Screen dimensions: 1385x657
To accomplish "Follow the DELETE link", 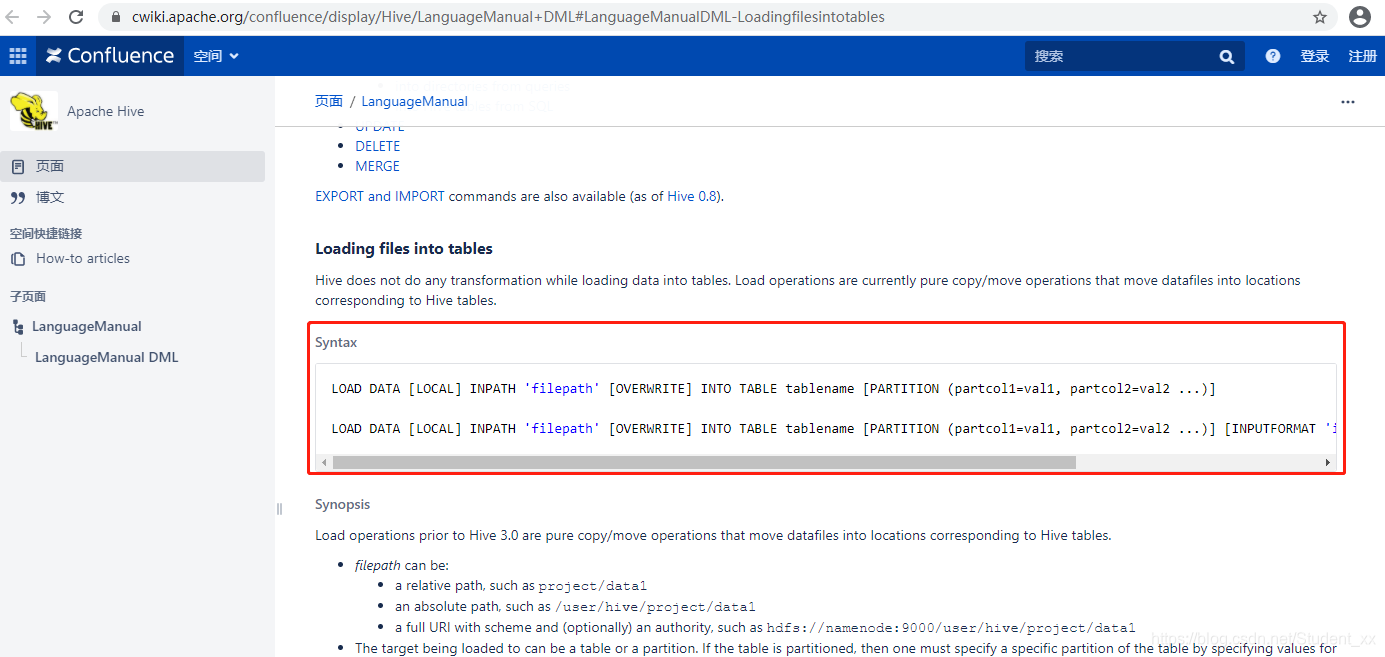I will point(377,146).
